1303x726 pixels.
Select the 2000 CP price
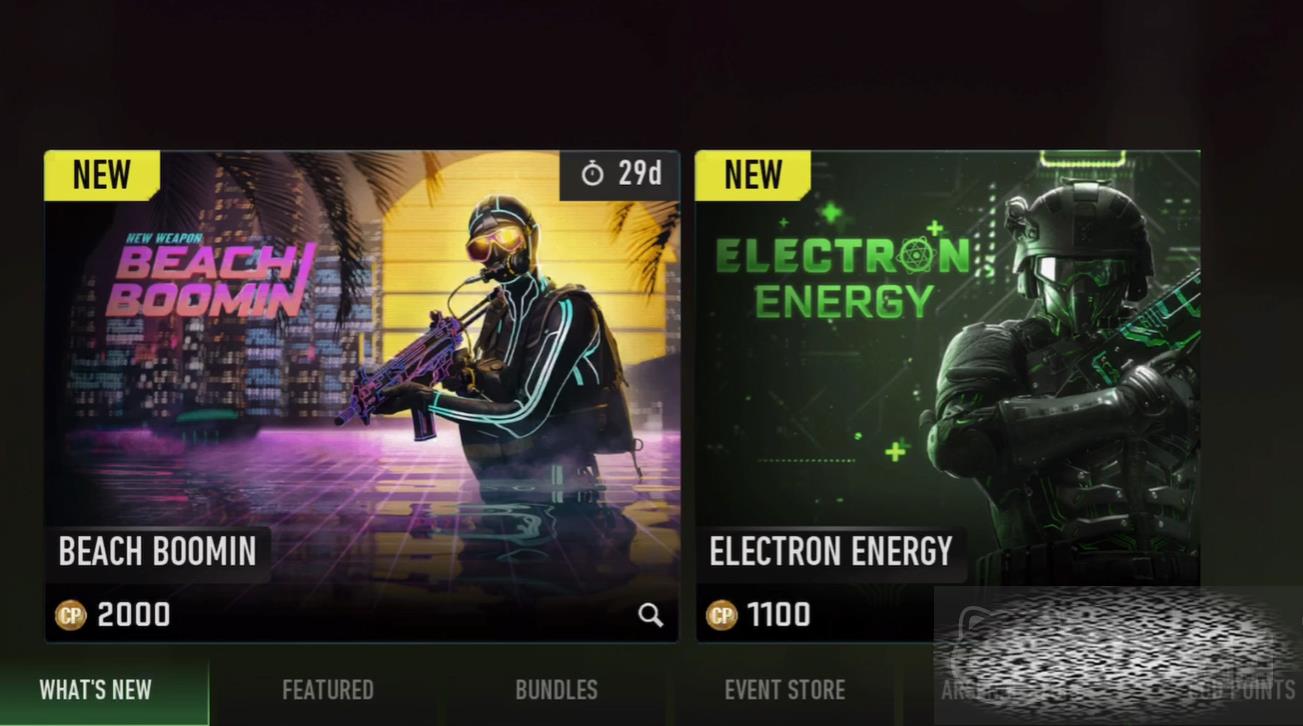point(134,615)
